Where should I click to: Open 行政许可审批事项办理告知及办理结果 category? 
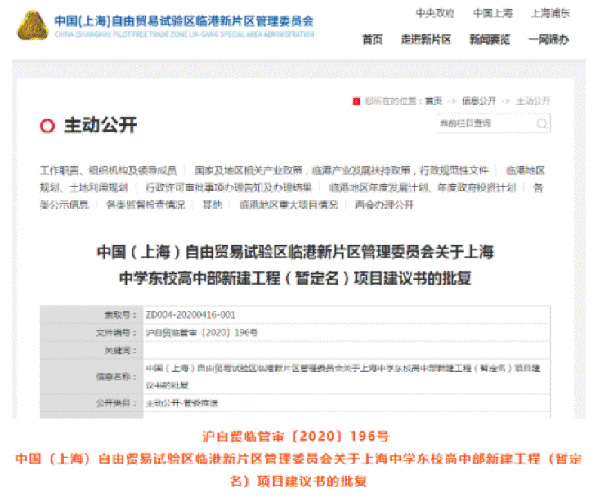[228, 188]
